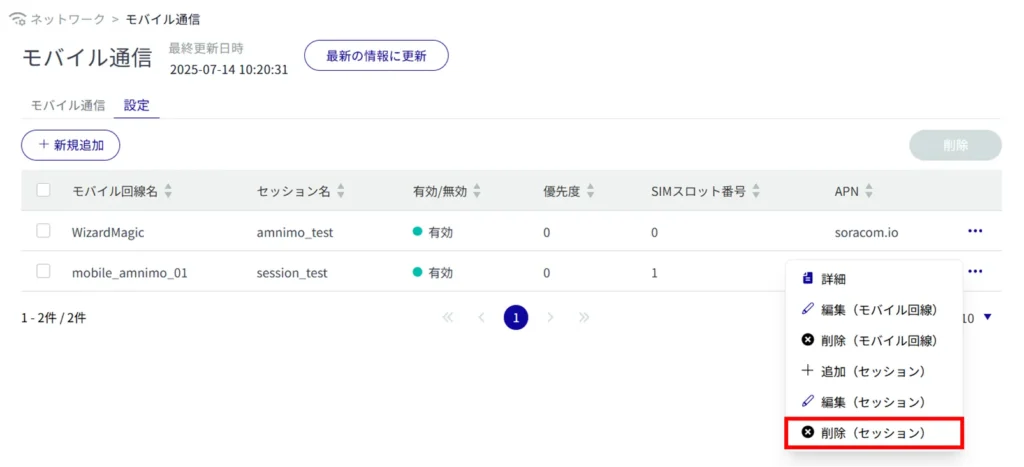Click the three-dot menu for WizardMagic row
Screen dimensions: 1024x467
tap(975, 231)
